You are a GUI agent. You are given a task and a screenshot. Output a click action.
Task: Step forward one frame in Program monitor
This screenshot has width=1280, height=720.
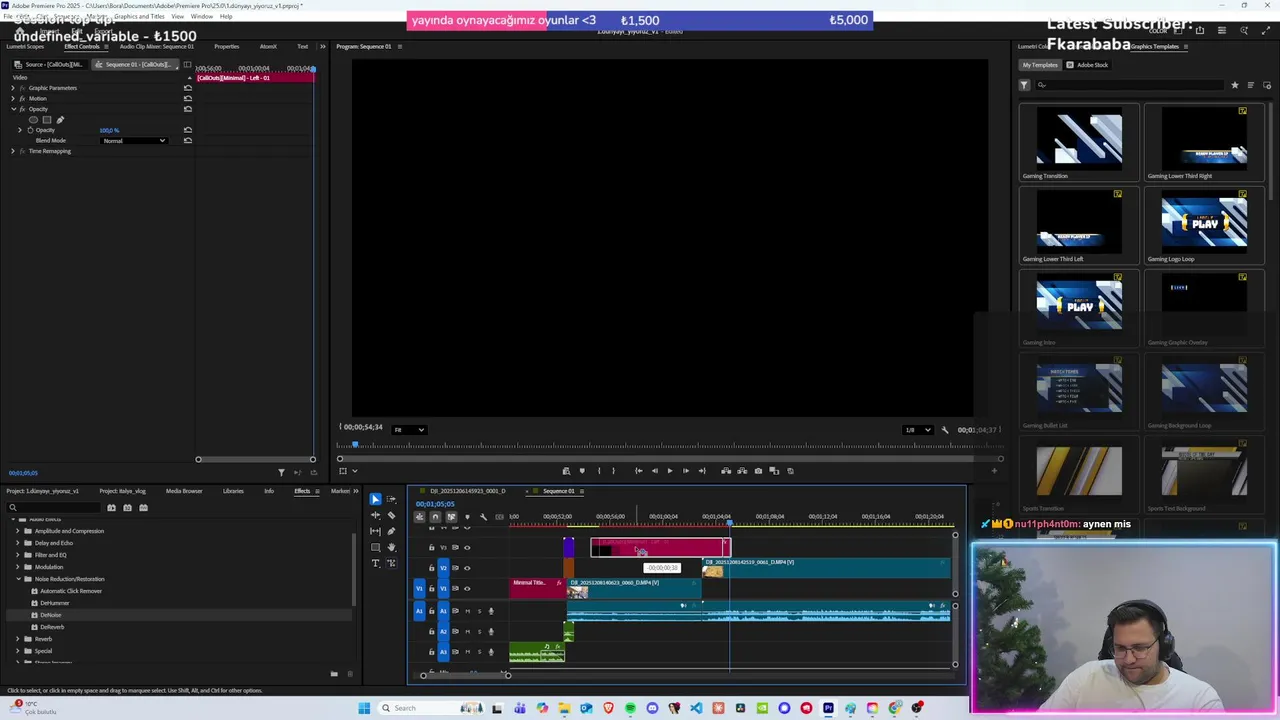[685, 471]
